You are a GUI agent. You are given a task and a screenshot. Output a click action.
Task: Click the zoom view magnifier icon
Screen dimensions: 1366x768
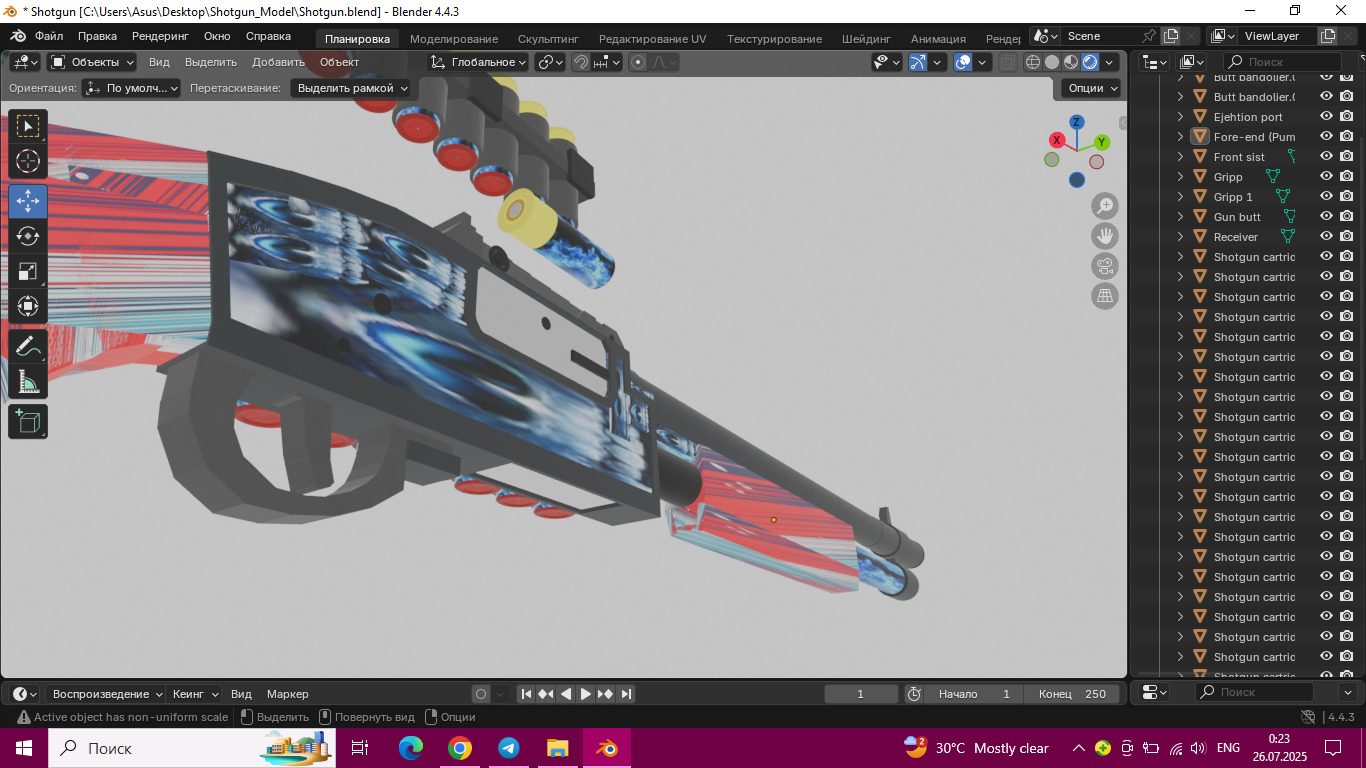[1105, 206]
